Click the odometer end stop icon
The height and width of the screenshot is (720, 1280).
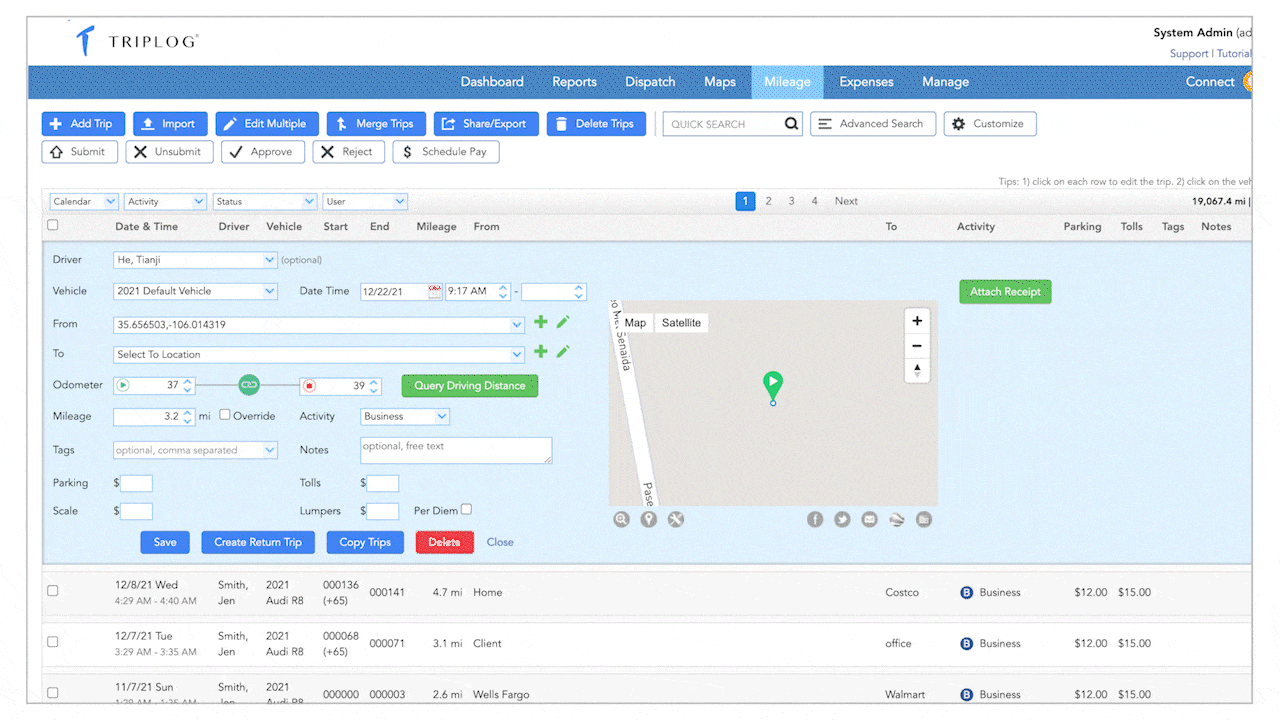(309, 385)
